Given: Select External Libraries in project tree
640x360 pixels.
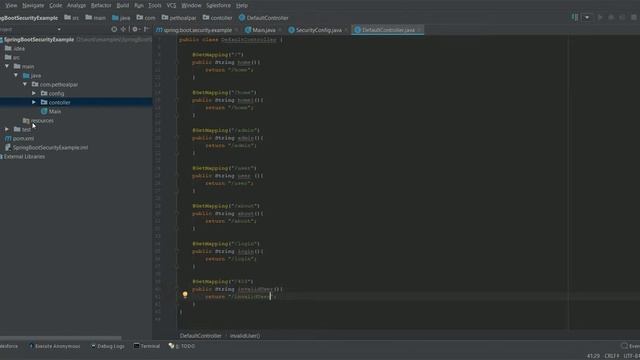Looking at the screenshot, I should [23, 156].
